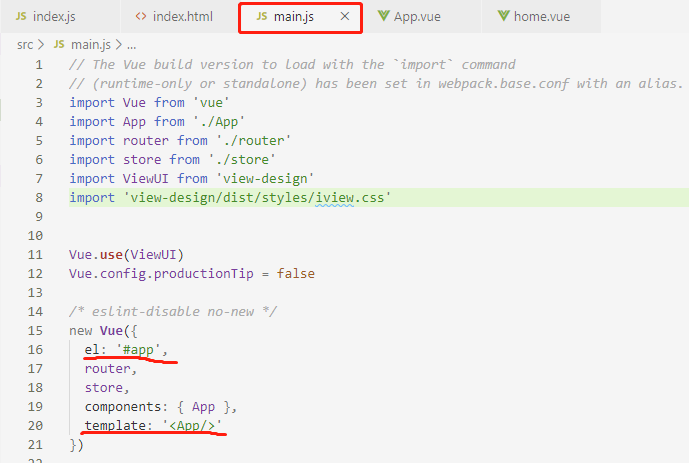Click the false value on line 12

295,274
